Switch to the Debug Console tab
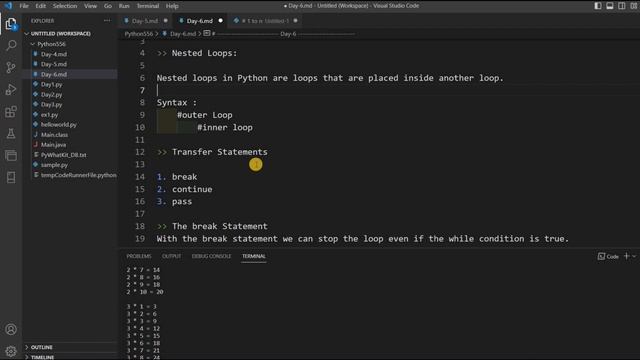Viewport: 640px width, 360px height. [211, 256]
